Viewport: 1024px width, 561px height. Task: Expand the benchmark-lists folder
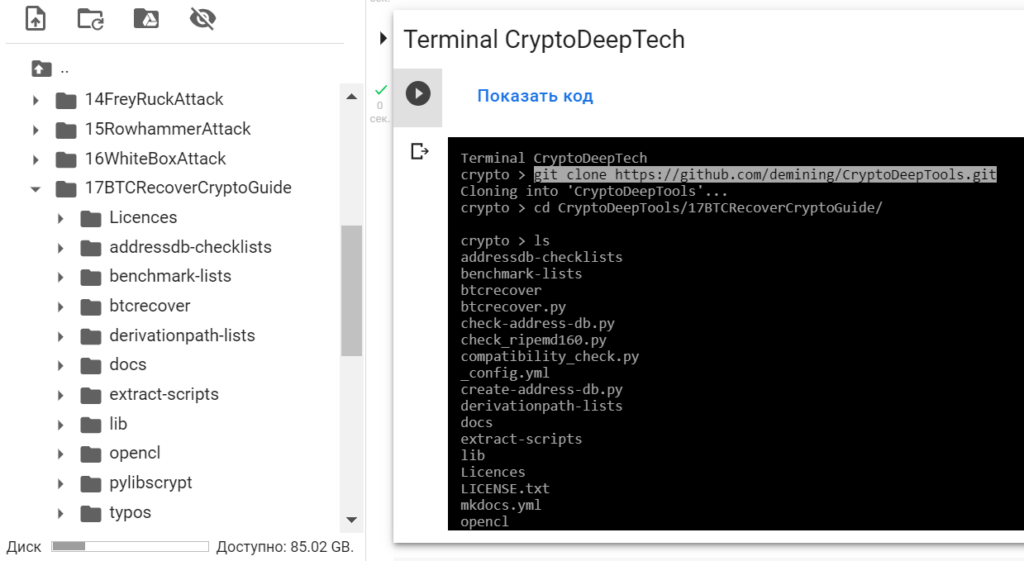tap(60, 278)
